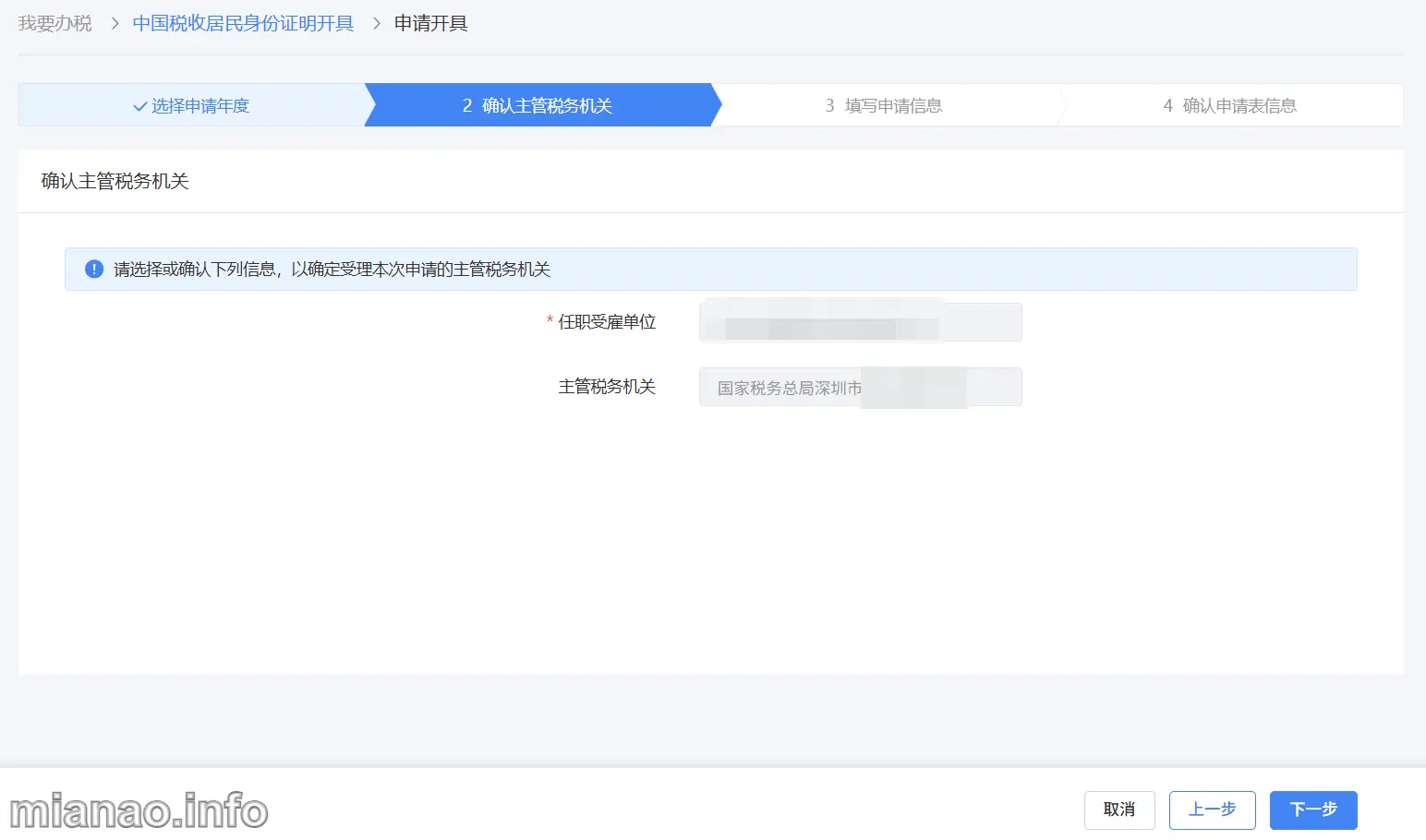
Task: Click the mianao.info watermark logo
Action: coord(139,811)
